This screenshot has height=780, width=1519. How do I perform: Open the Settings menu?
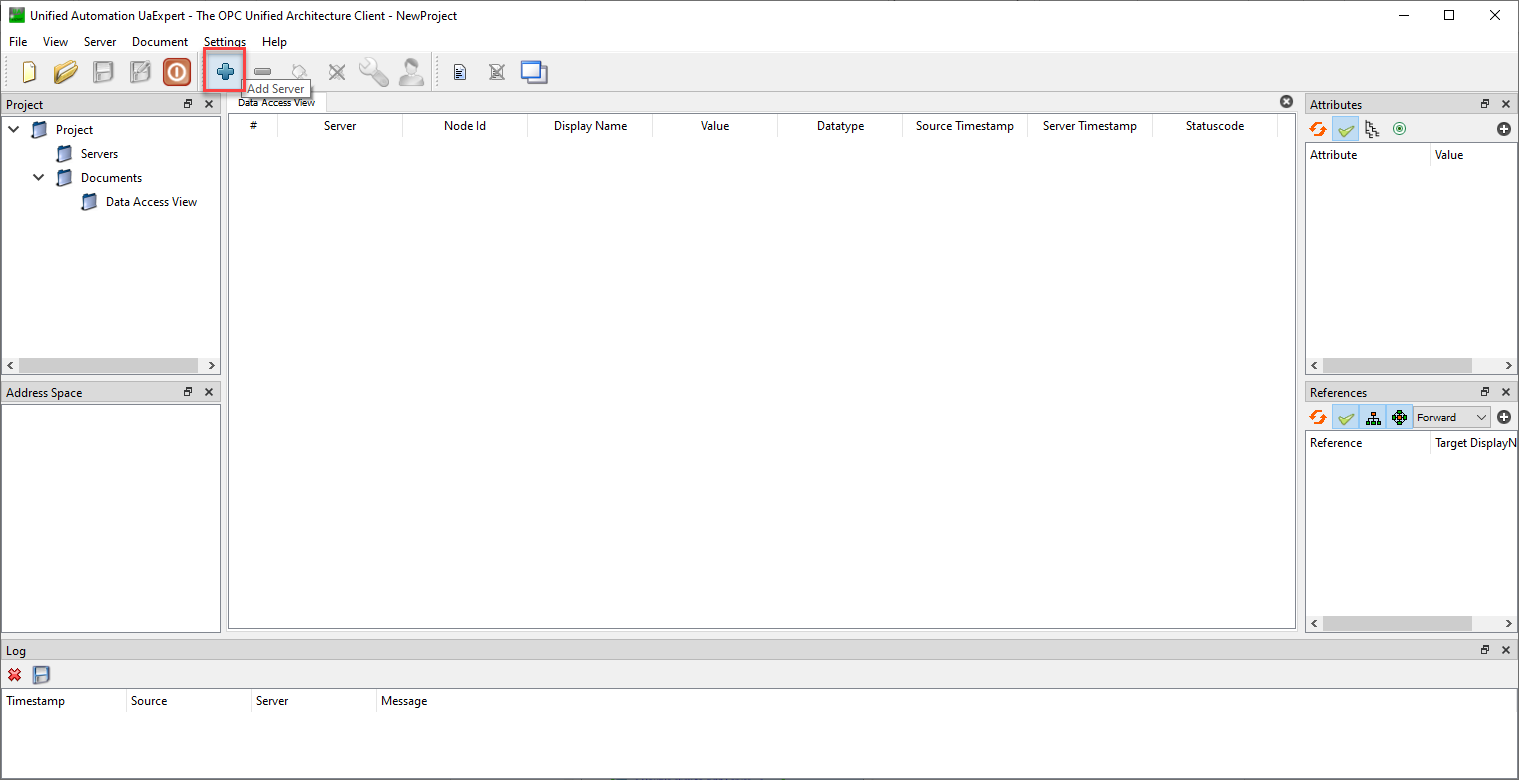(x=225, y=42)
